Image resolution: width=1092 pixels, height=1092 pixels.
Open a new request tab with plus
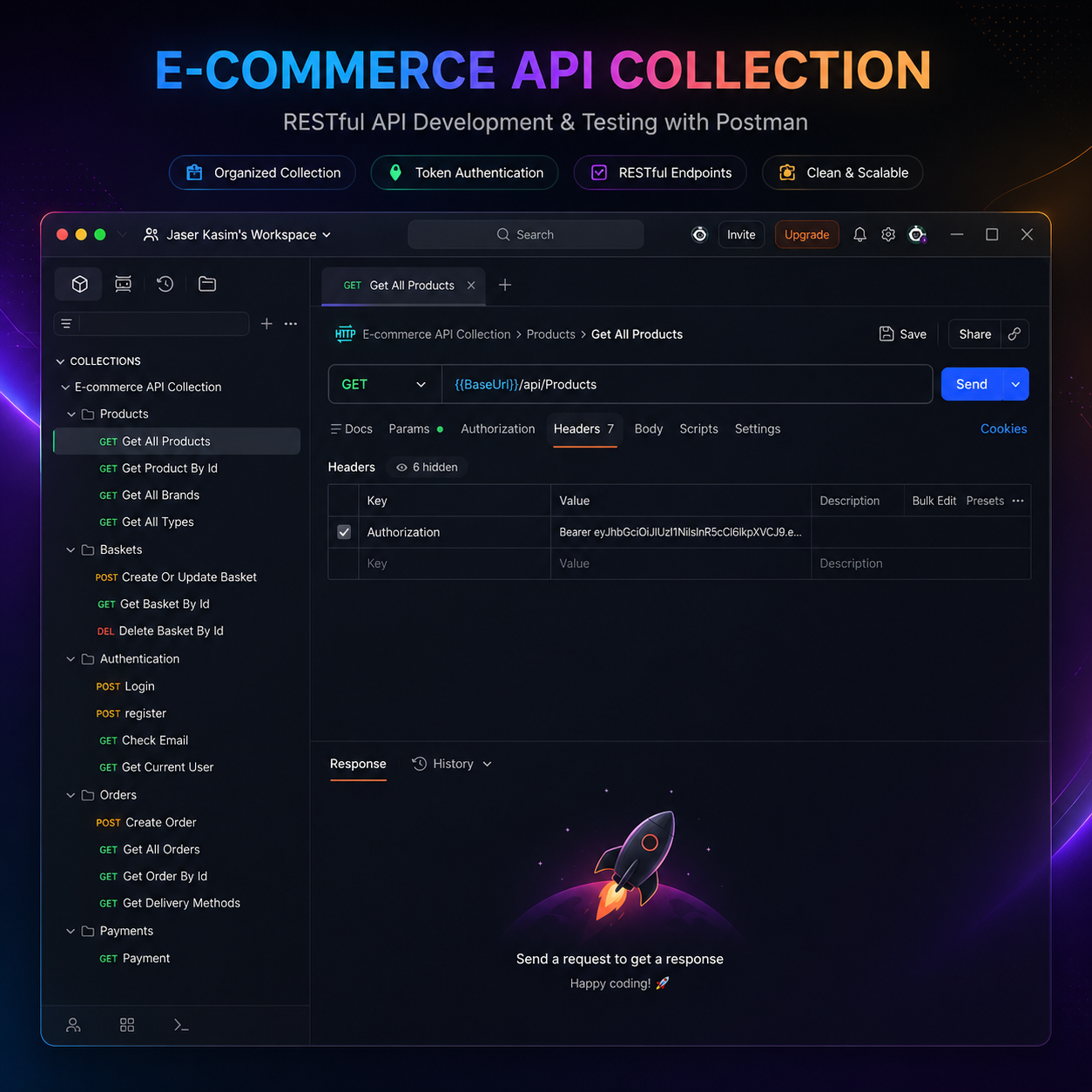[x=505, y=285]
